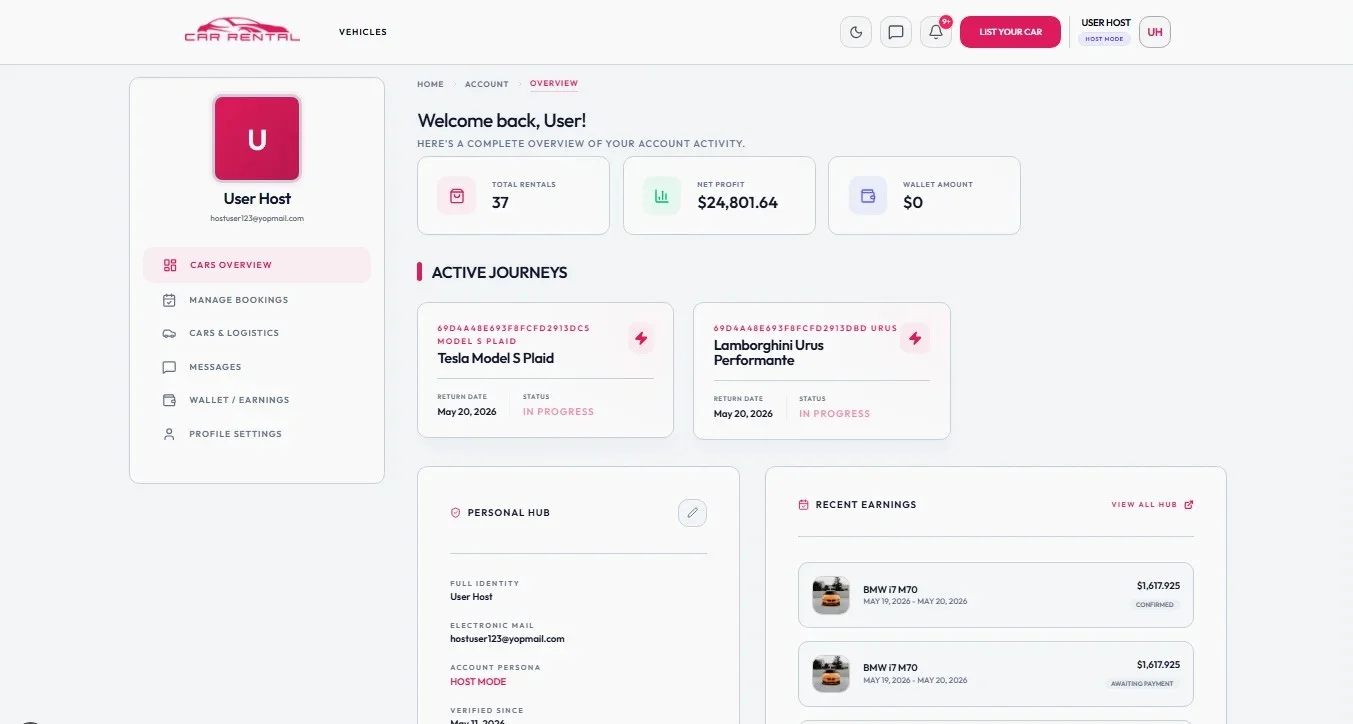The height and width of the screenshot is (724, 1353).
Task: Select the Overview breadcrumb
Action: [x=554, y=84]
